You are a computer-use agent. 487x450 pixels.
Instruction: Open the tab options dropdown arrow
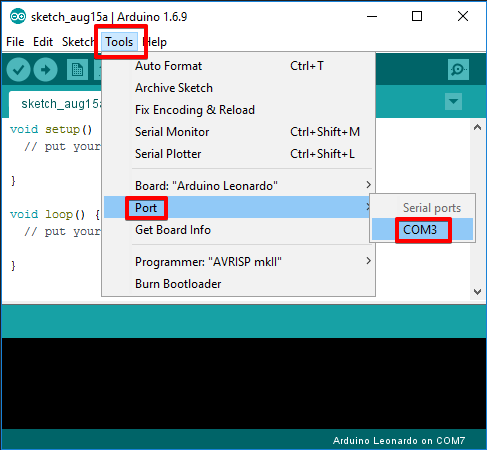click(x=453, y=101)
